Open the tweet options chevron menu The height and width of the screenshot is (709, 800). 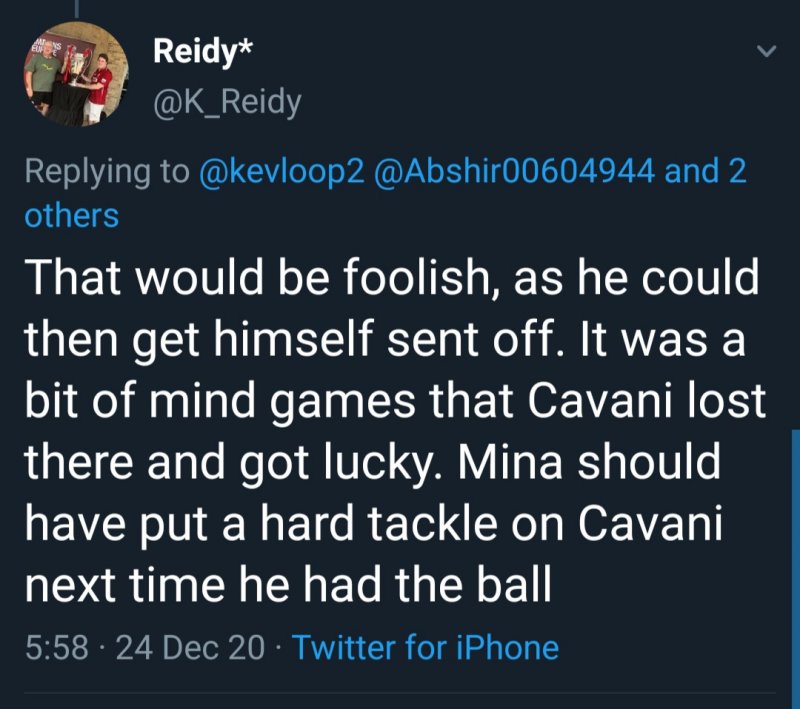pos(765,51)
